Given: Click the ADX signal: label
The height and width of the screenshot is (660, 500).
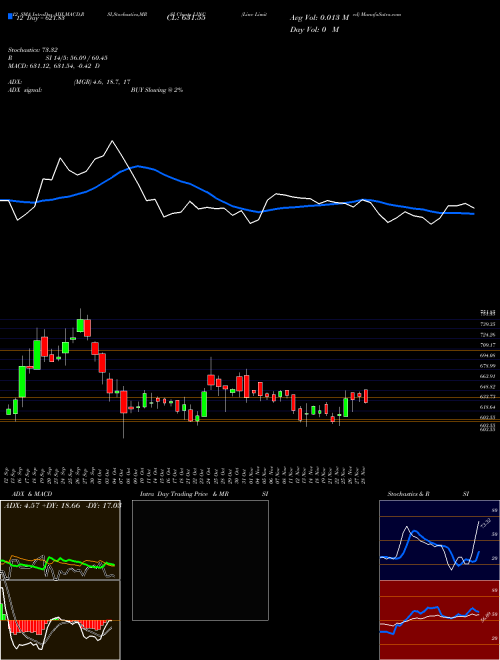Looking at the screenshot, I should 24,90.
